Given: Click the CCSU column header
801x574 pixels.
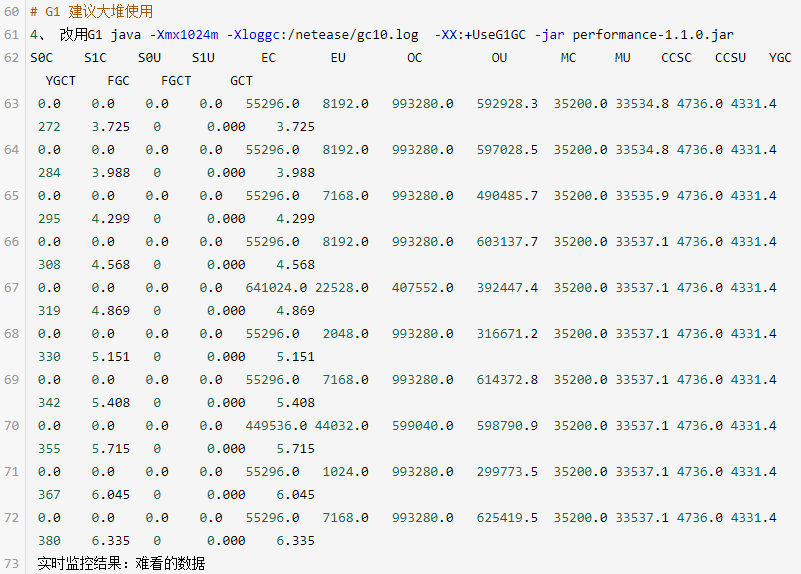Looking at the screenshot, I should click(x=730, y=57).
